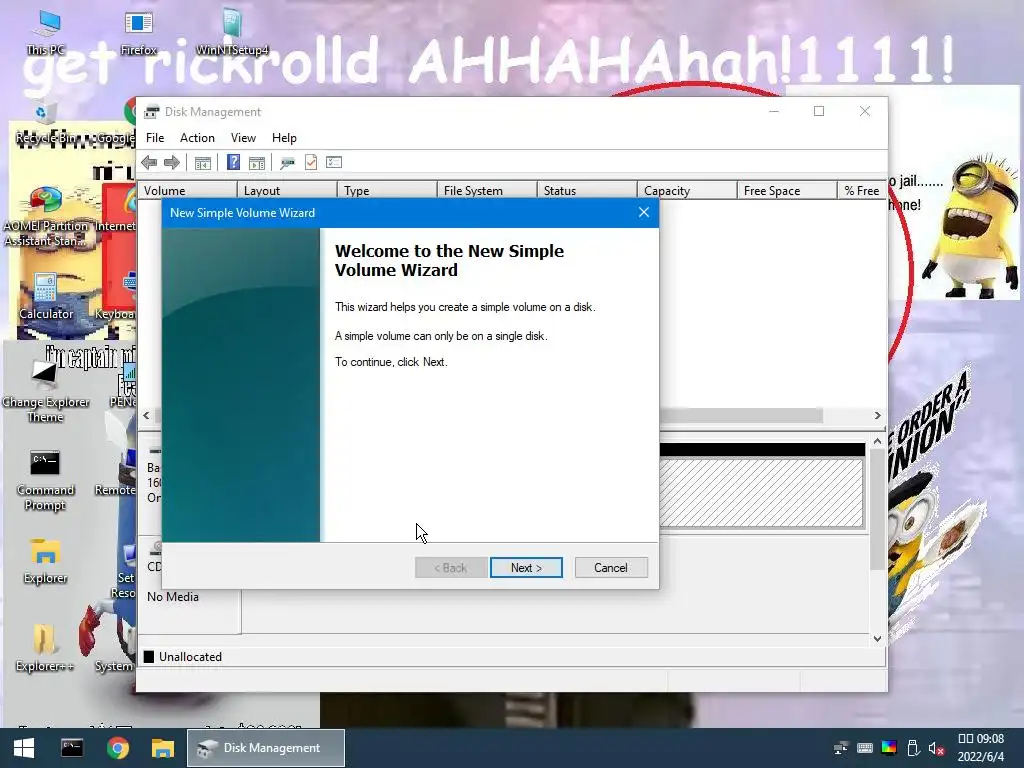This screenshot has height=768, width=1024.
Task: Click the taskbar clock showing 09:08
Action: [x=980, y=739]
